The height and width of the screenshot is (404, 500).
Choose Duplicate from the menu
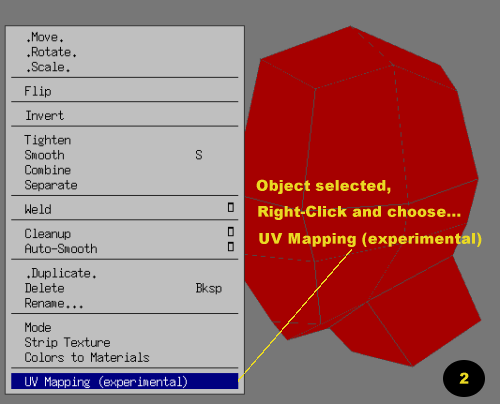pos(124,273)
